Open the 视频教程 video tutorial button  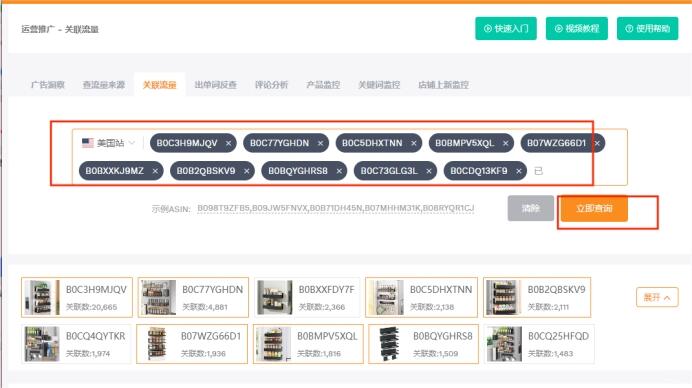(x=577, y=29)
